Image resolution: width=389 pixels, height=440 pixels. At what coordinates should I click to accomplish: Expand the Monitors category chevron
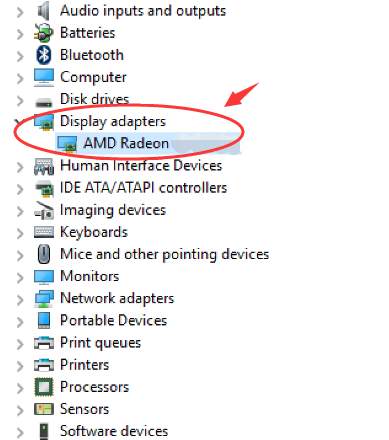20,277
